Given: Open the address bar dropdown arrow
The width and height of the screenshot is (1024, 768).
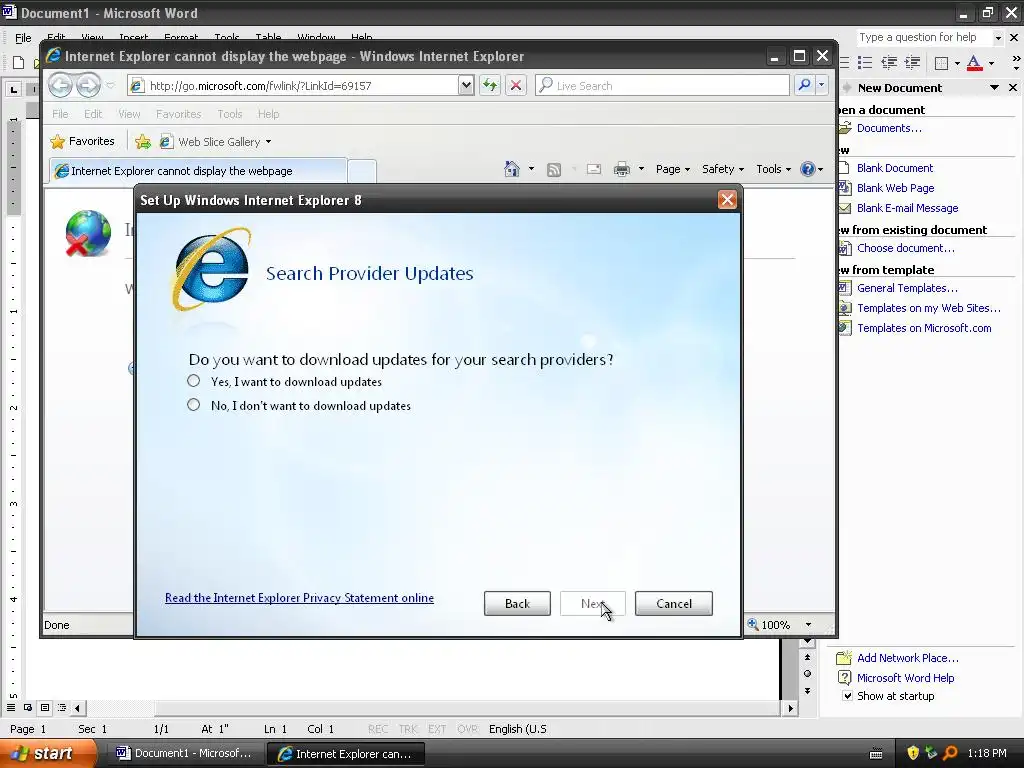Looking at the screenshot, I should point(466,85).
